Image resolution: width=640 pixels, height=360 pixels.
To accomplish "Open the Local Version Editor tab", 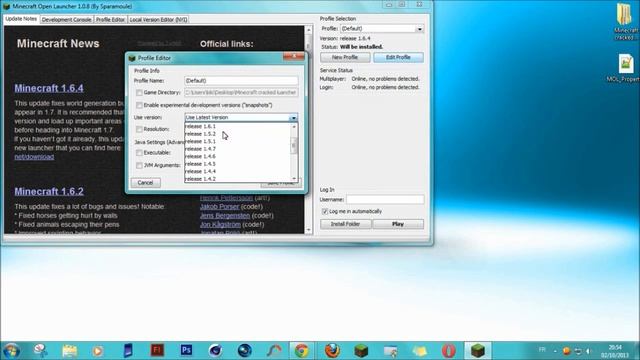I will click(158, 20).
